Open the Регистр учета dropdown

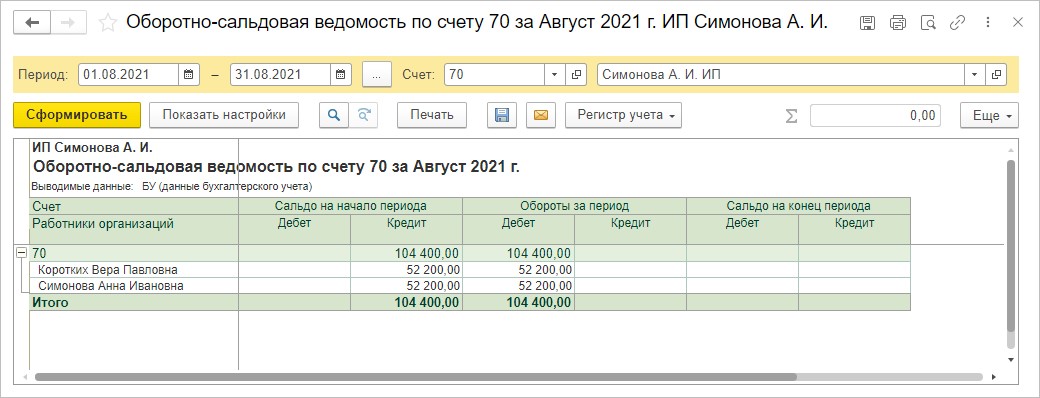click(x=623, y=115)
